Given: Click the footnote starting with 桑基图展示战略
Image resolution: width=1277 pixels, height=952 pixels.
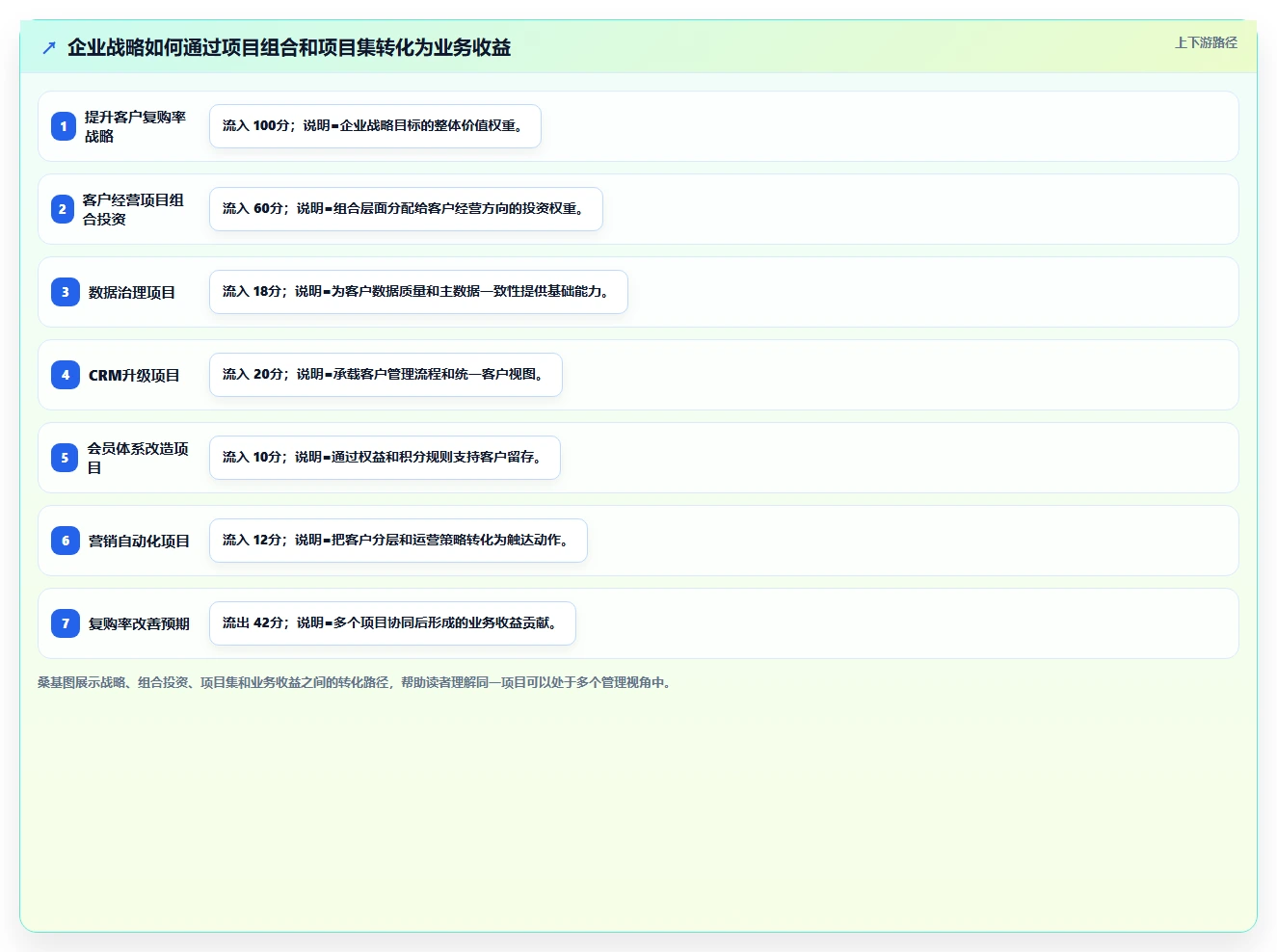Looking at the screenshot, I should pos(355,682).
